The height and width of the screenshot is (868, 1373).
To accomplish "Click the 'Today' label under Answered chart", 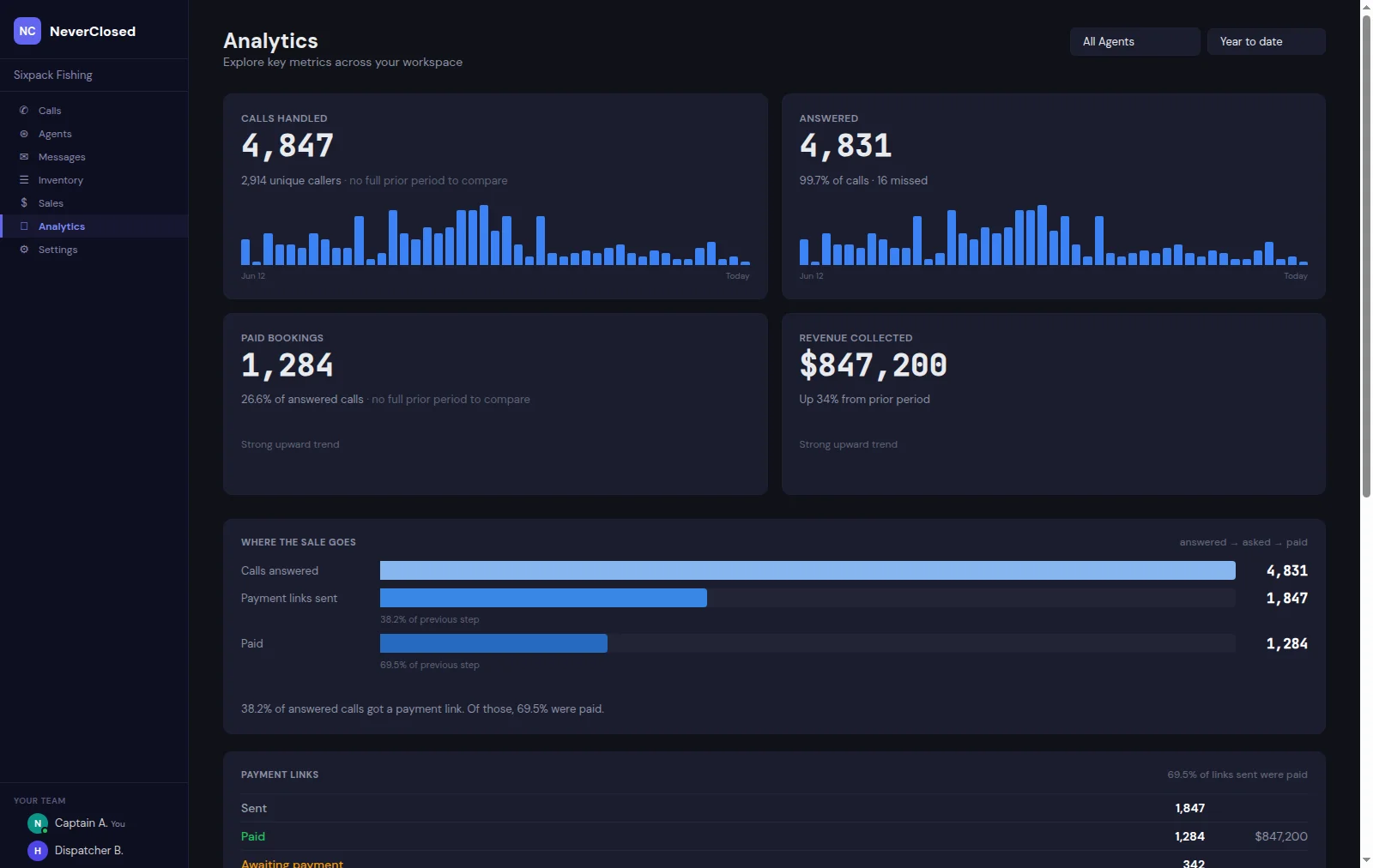I will [x=1296, y=276].
